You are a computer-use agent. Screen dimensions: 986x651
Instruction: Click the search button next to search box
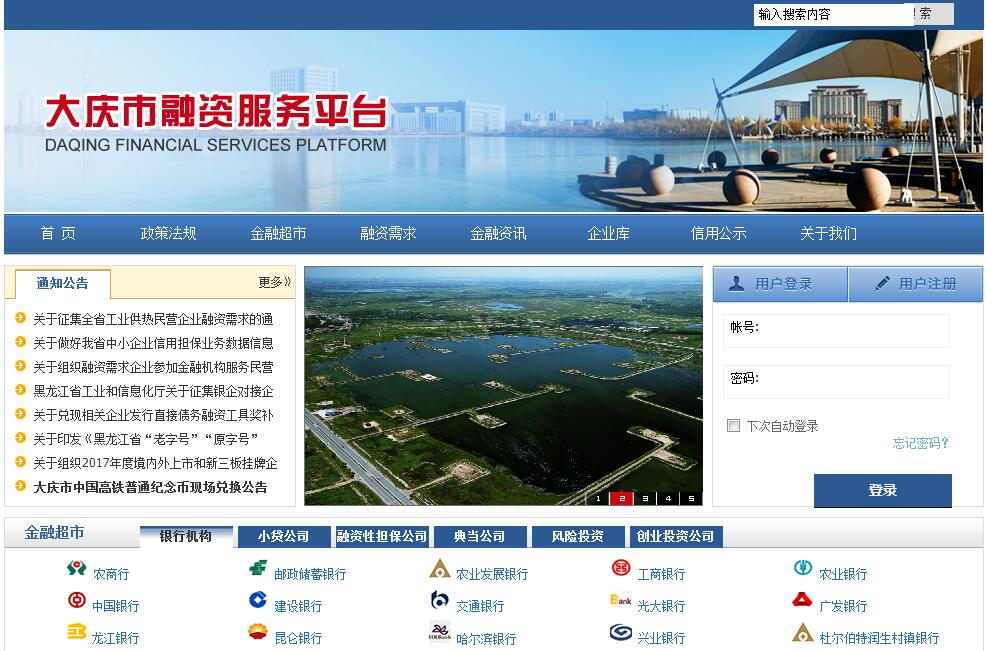pos(933,14)
